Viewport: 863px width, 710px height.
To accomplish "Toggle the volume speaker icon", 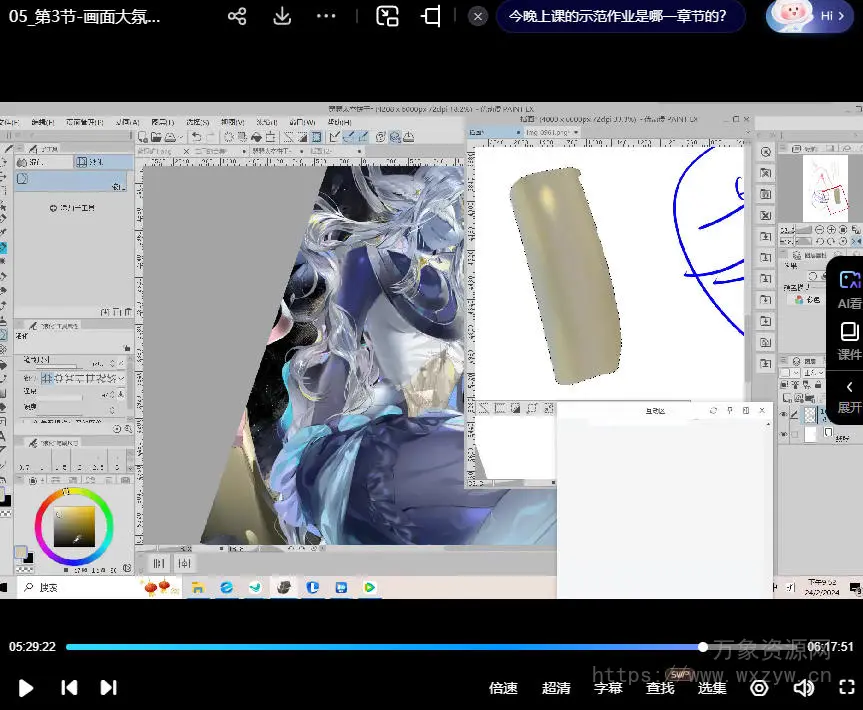I will coord(803,688).
